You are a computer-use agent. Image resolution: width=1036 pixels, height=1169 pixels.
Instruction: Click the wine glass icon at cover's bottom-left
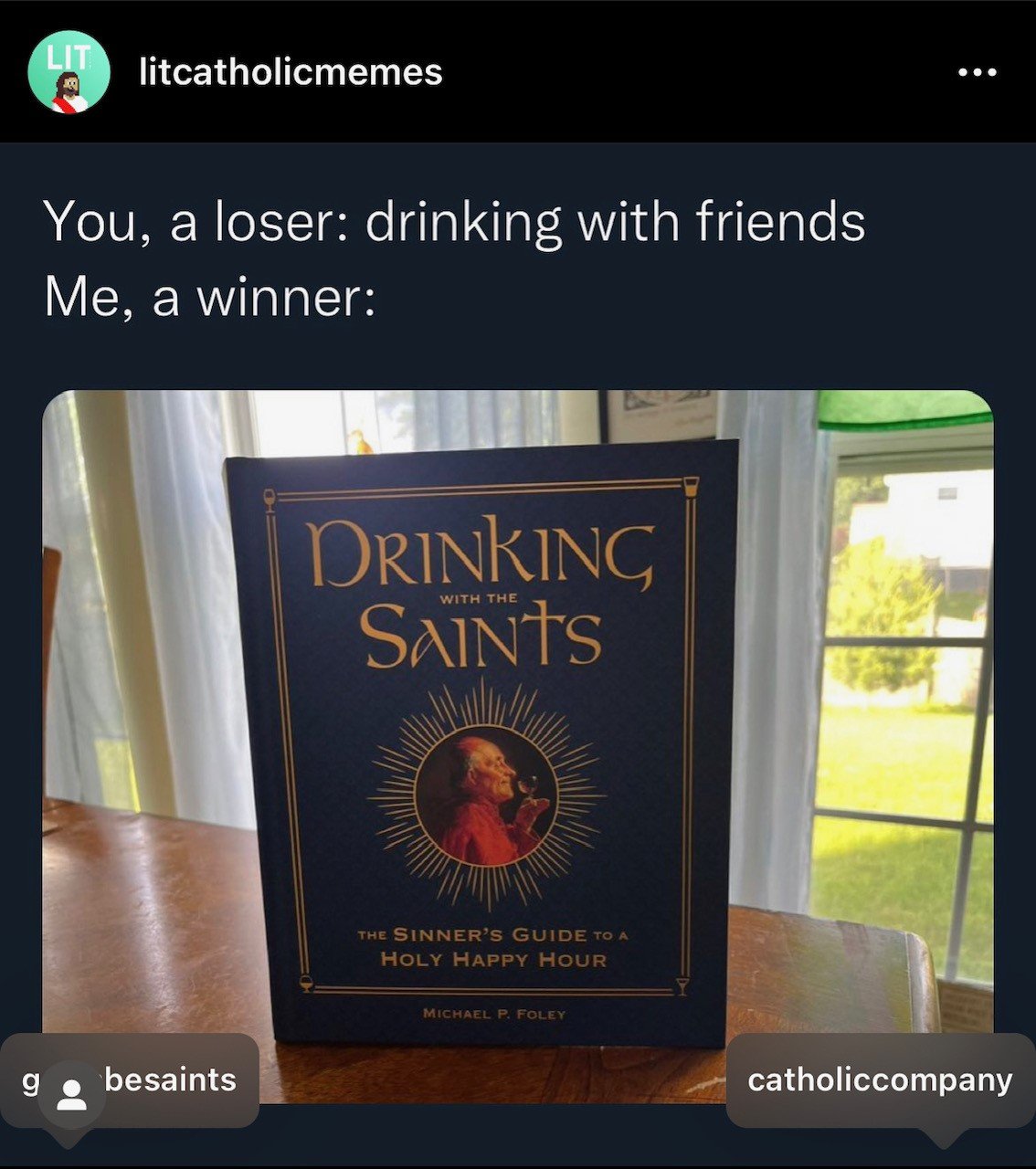tap(306, 985)
